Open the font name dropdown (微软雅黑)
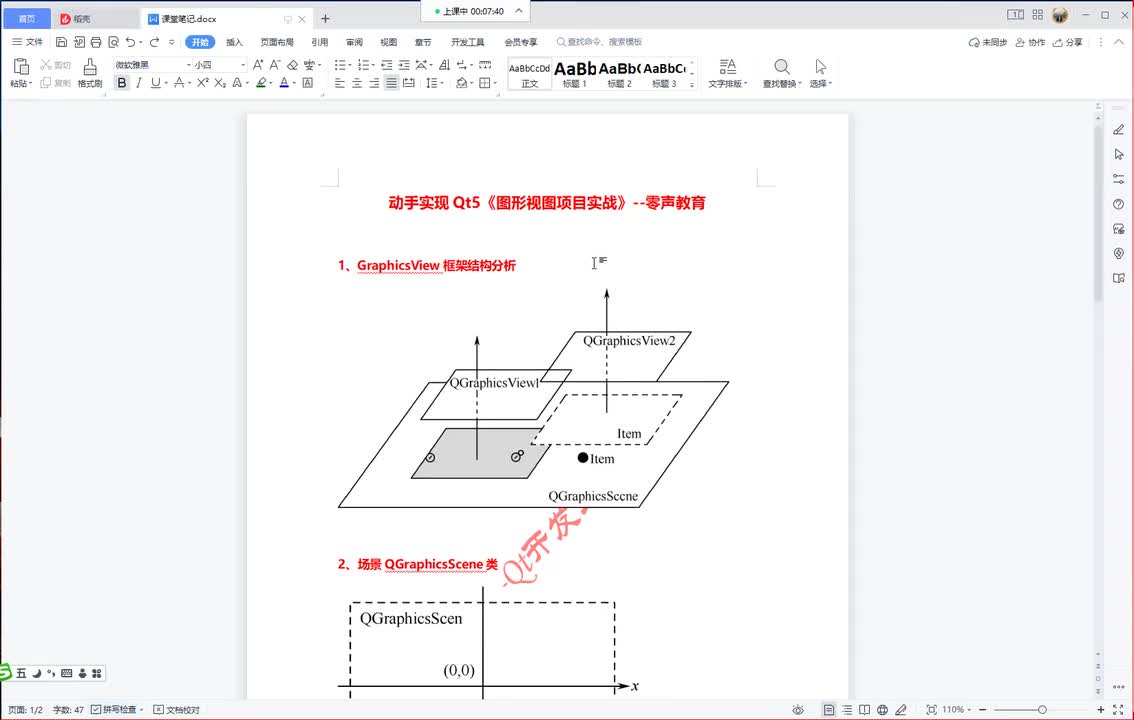The width and height of the screenshot is (1134, 720). click(189, 65)
